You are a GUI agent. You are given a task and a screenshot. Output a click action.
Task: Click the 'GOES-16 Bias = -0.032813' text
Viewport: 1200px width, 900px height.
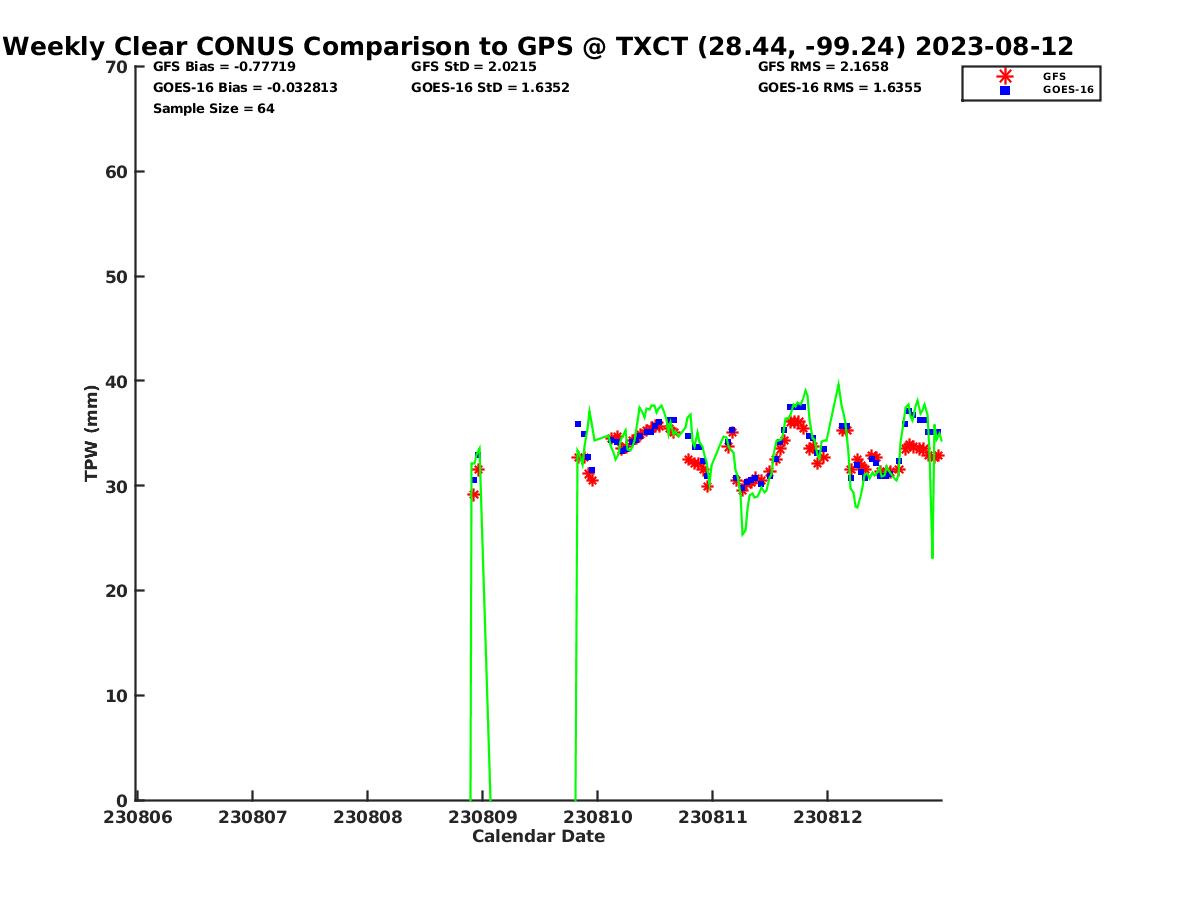coord(245,88)
